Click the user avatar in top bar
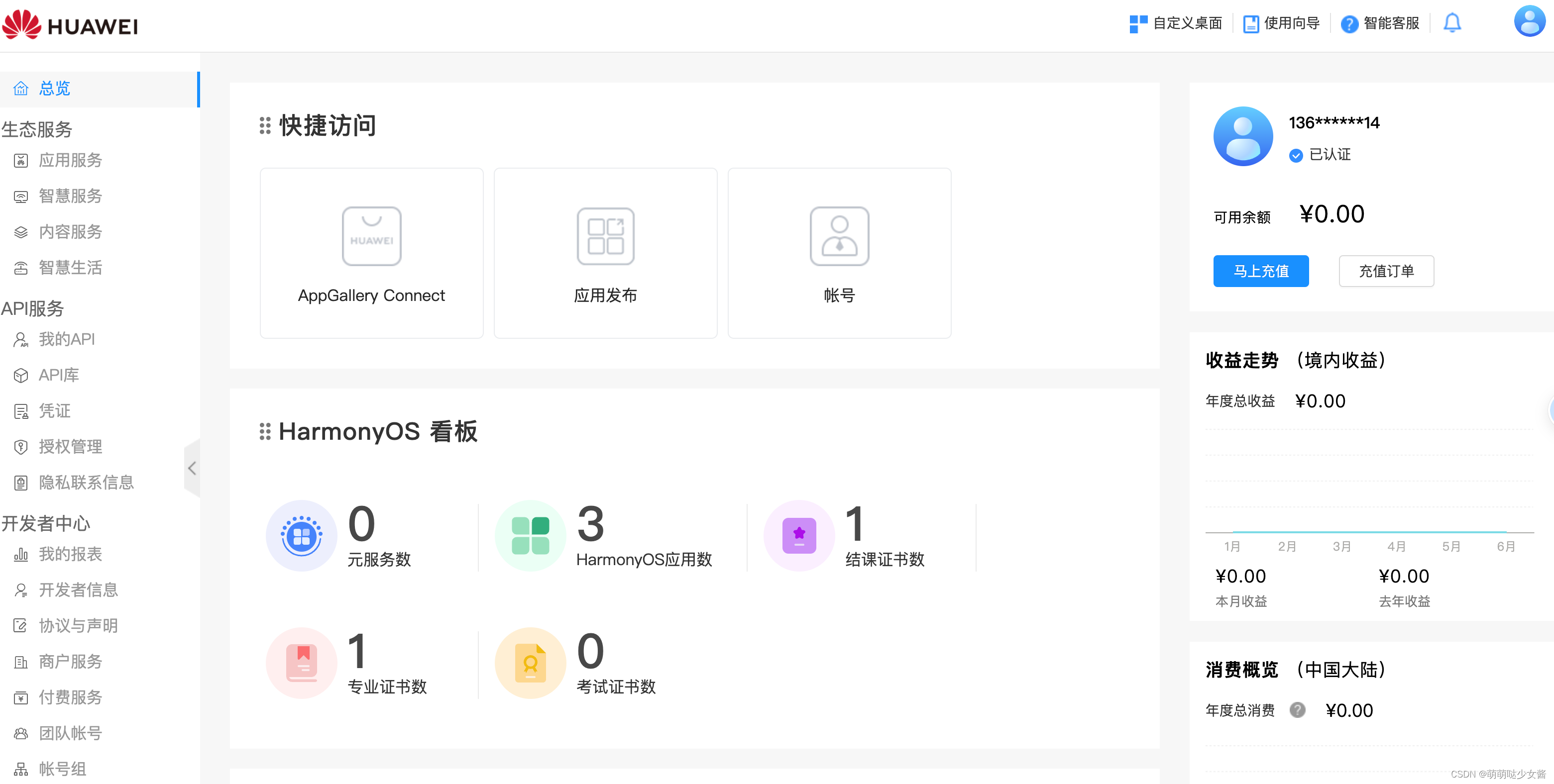1554x784 pixels. pyautogui.click(x=1529, y=21)
